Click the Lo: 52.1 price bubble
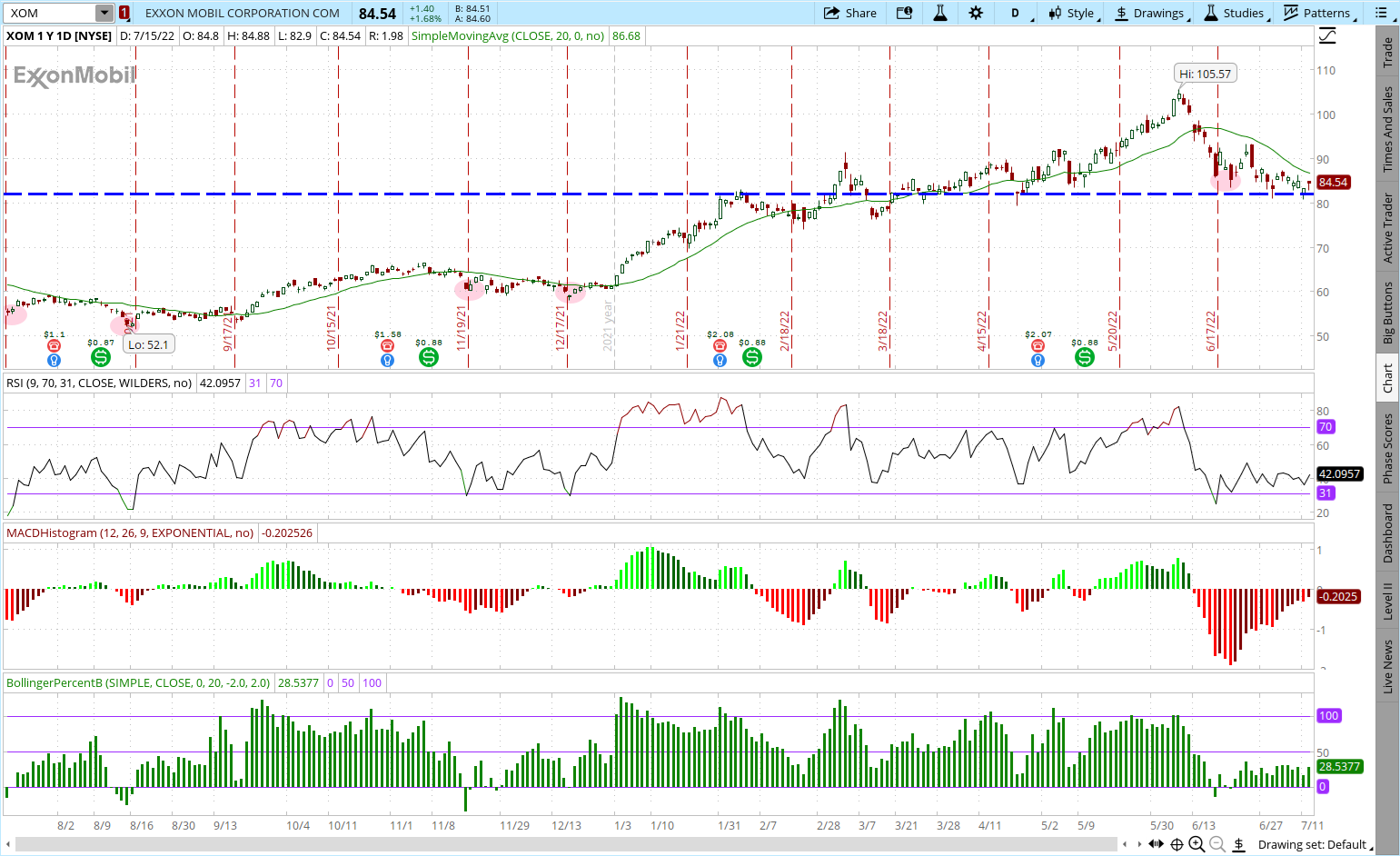Image resolution: width=1400 pixels, height=856 pixels. tap(148, 345)
